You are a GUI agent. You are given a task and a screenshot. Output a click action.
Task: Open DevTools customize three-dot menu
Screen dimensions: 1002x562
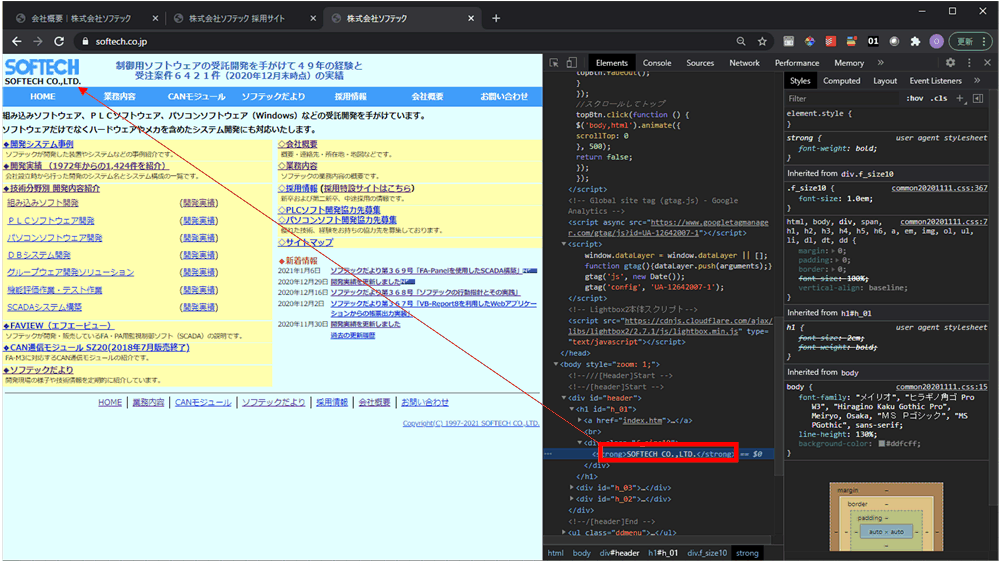[969, 63]
